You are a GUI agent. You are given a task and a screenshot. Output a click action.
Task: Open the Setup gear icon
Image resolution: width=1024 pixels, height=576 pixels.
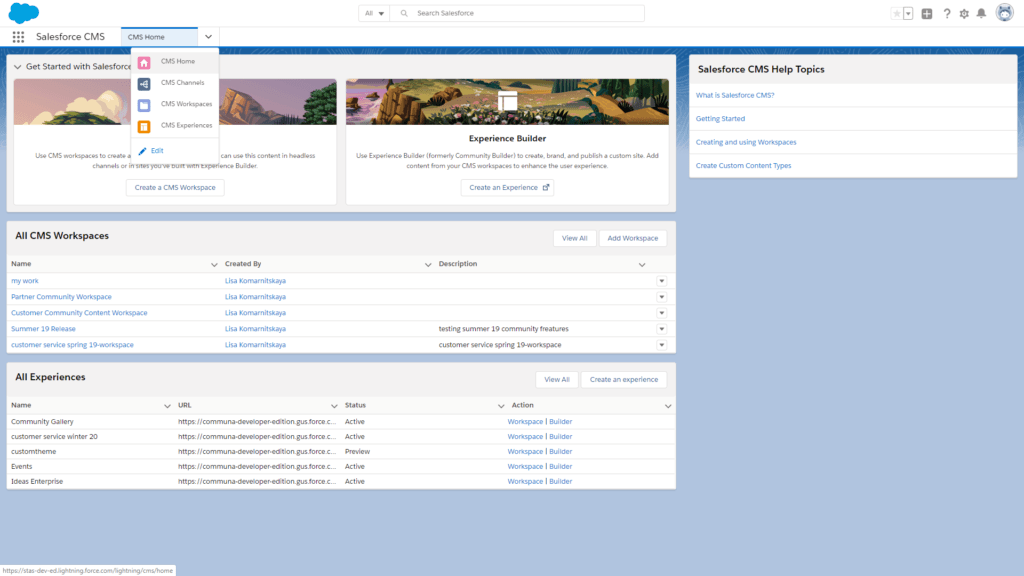(964, 13)
